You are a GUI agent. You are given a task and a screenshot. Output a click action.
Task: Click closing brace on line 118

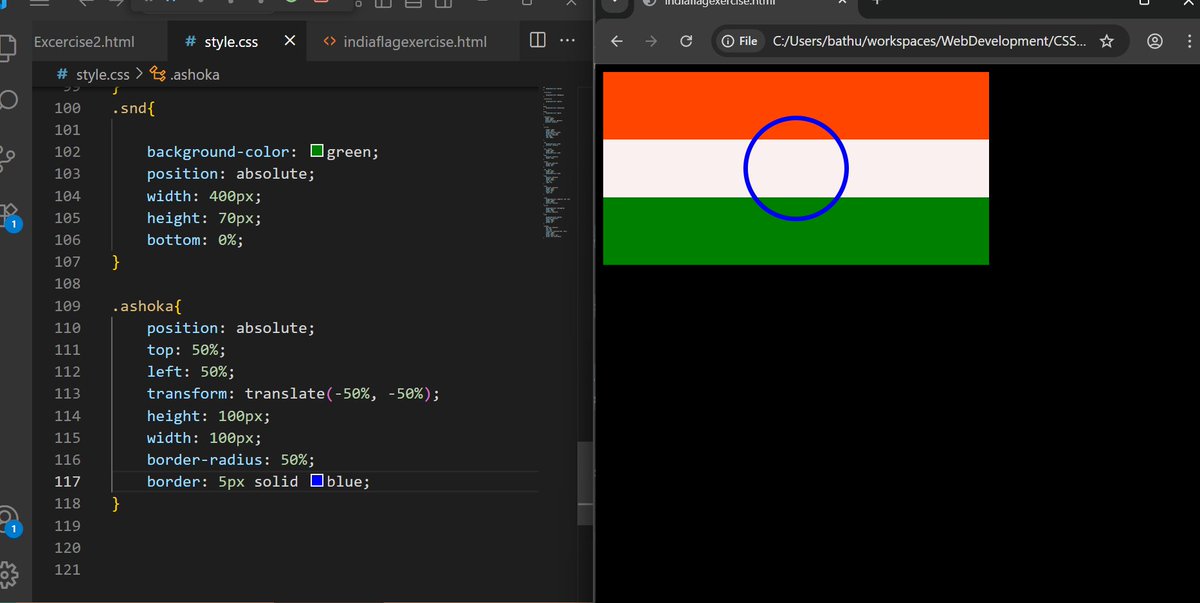116,504
